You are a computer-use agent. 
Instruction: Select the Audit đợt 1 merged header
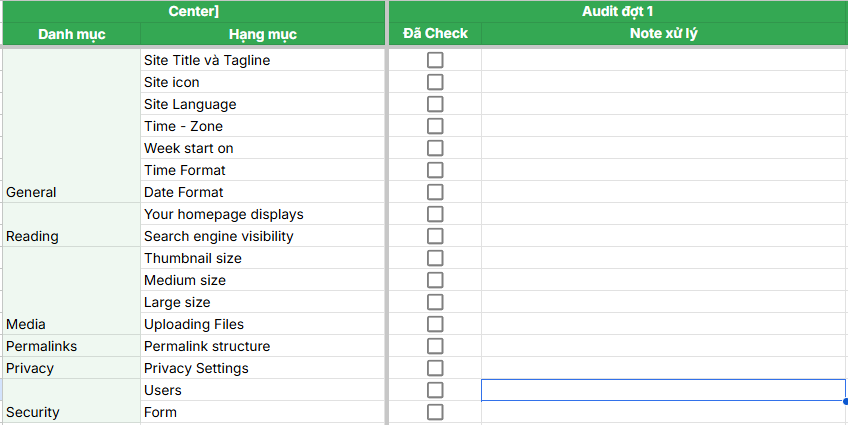pos(618,11)
